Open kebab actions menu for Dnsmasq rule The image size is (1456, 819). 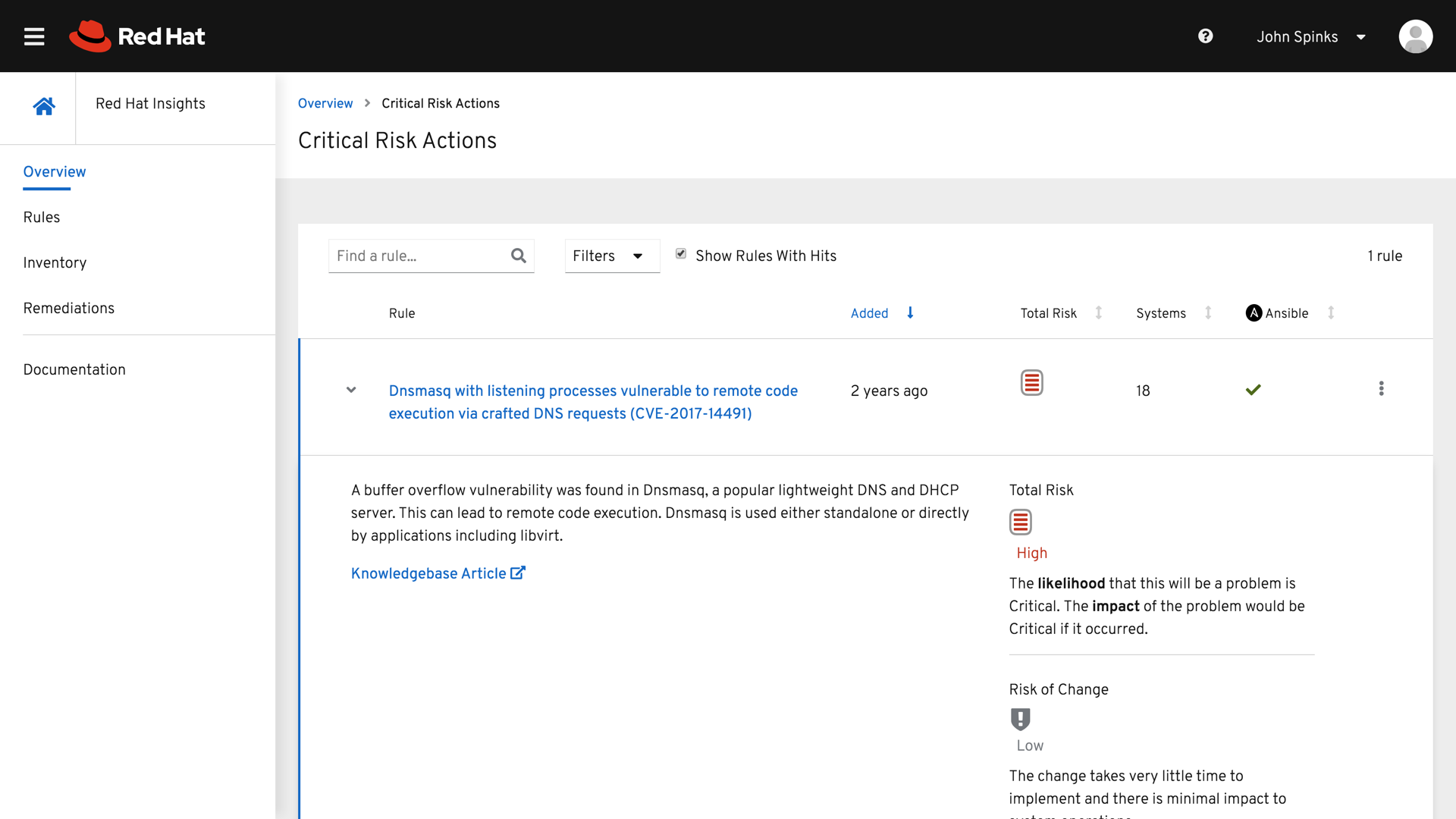click(x=1381, y=389)
